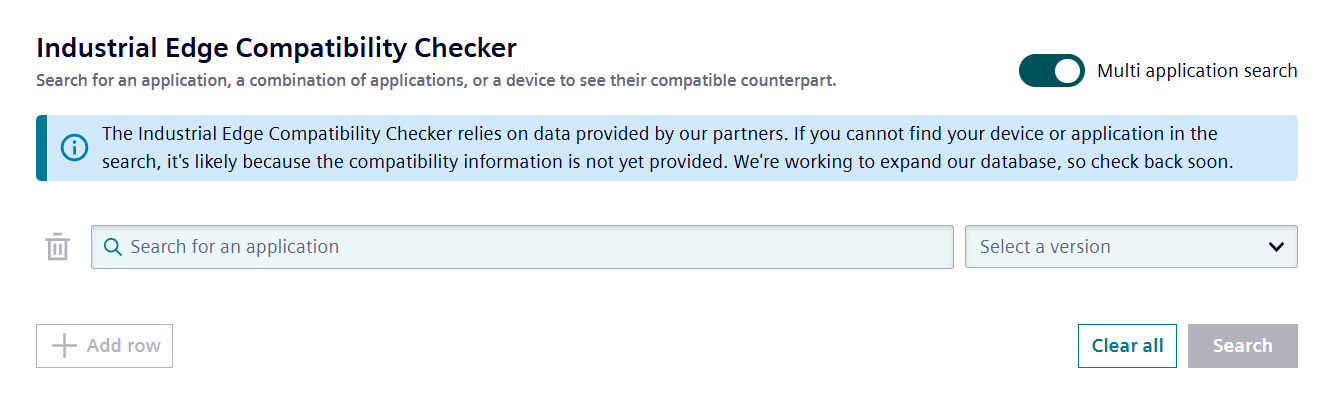The width and height of the screenshot is (1320, 412).
Task: Click the dark teal left edge of the info banner
Action: pos(41,148)
